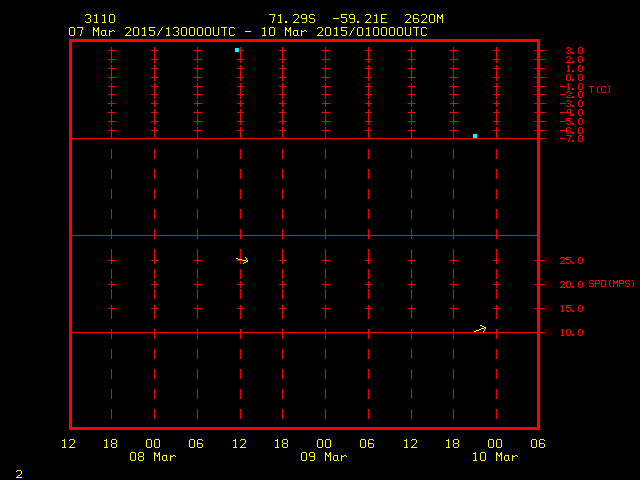The width and height of the screenshot is (640, 480).
Task: Click the cyan temperature point near 3.0
Action: (237, 50)
